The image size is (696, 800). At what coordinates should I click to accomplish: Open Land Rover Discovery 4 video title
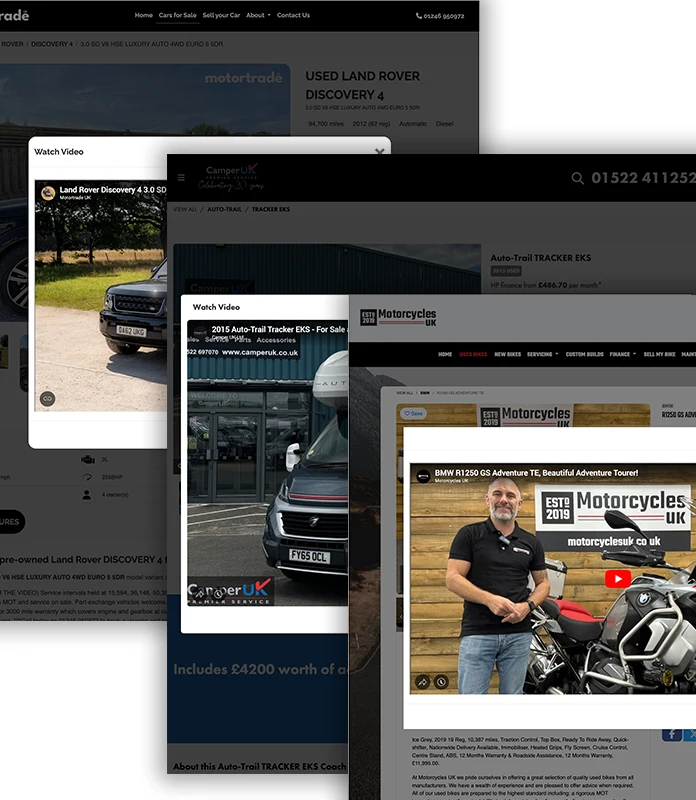(x=113, y=190)
